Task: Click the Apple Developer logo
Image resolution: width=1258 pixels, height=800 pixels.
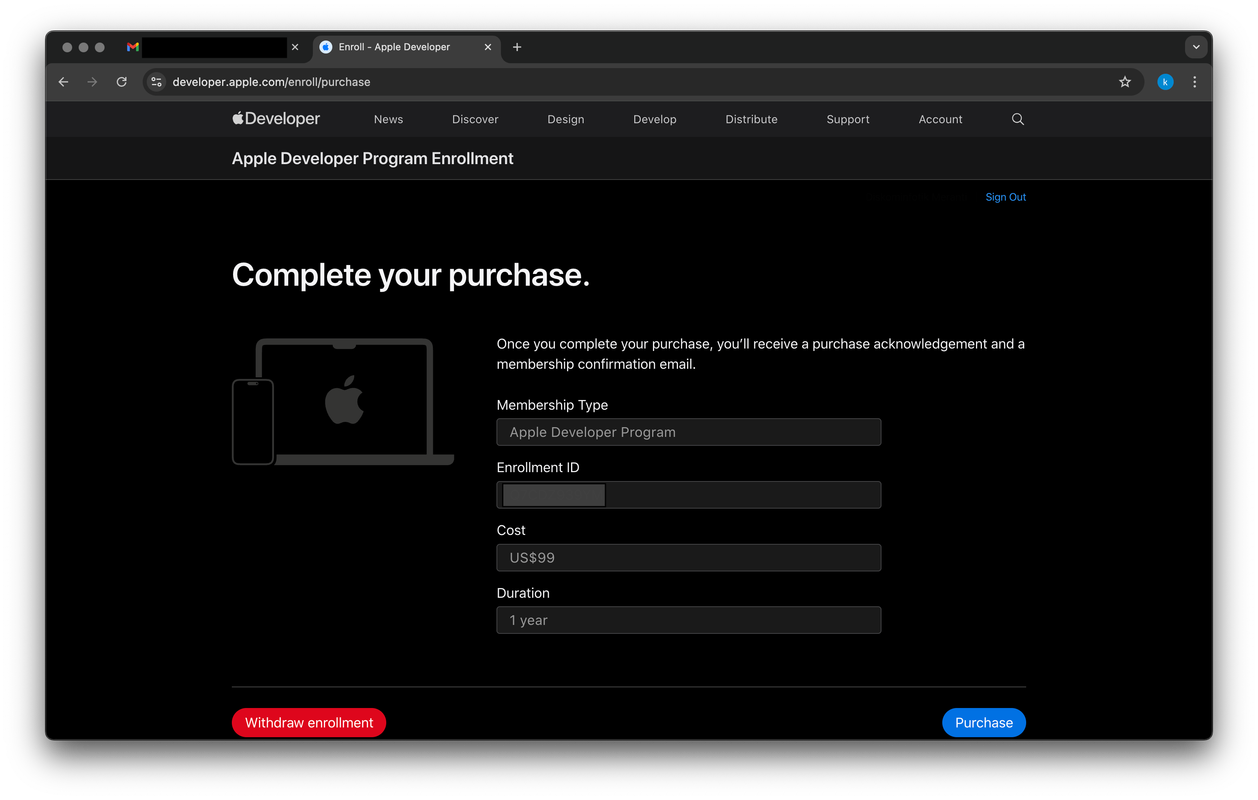Action: [x=276, y=119]
